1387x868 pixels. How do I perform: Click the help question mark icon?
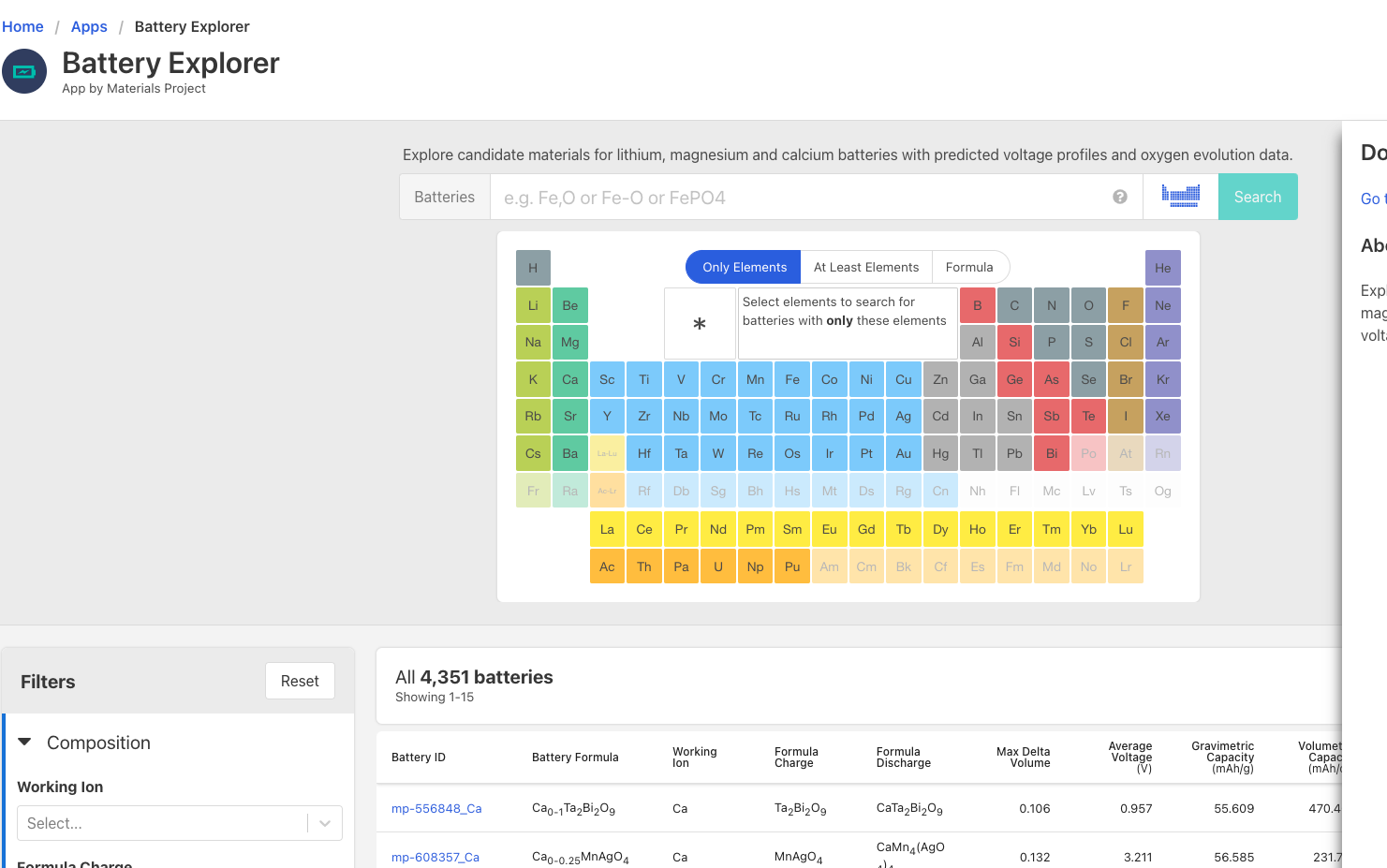point(1119,197)
